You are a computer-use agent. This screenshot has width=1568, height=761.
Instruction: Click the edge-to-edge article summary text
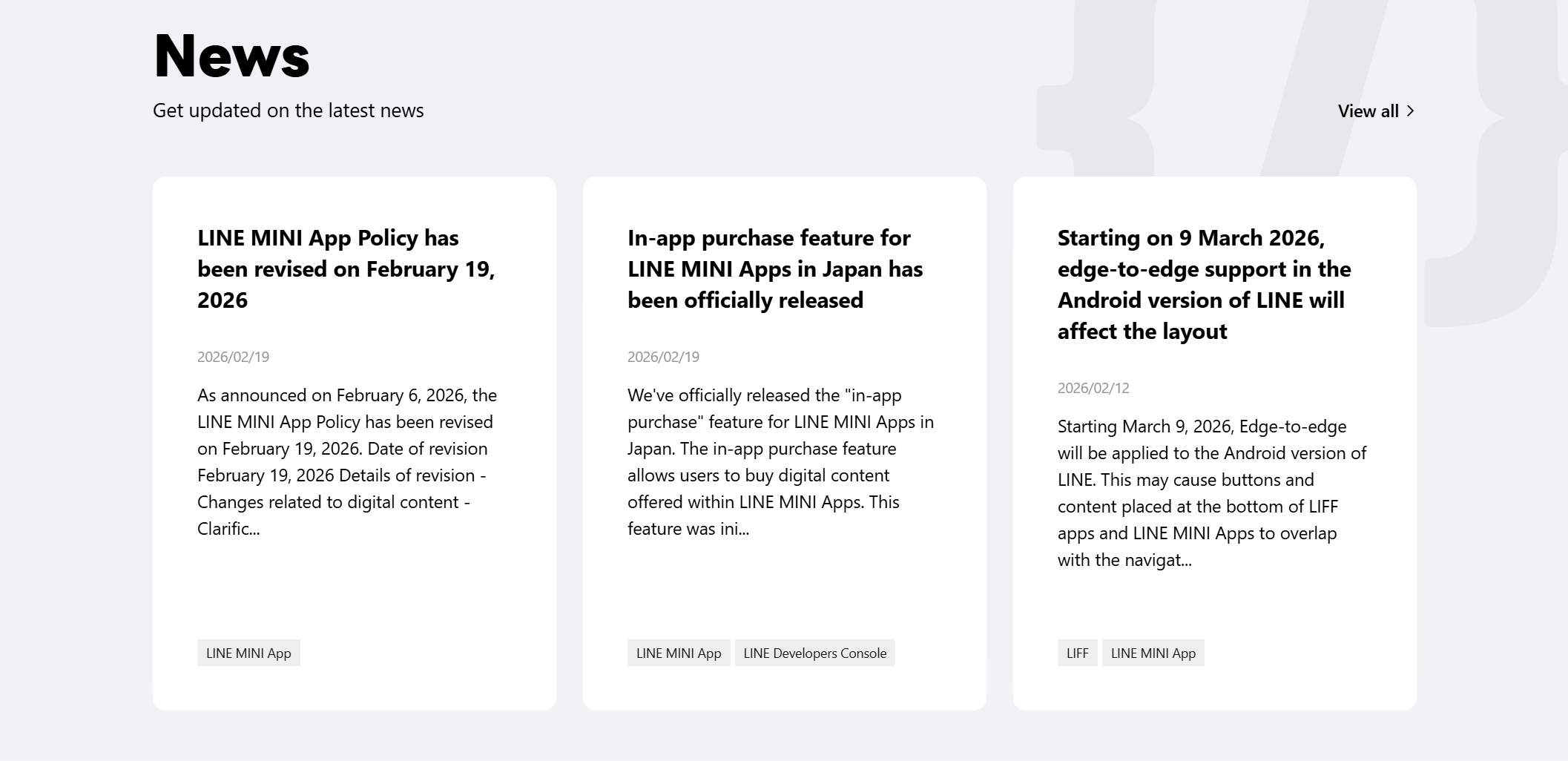tap(1212, 492)
